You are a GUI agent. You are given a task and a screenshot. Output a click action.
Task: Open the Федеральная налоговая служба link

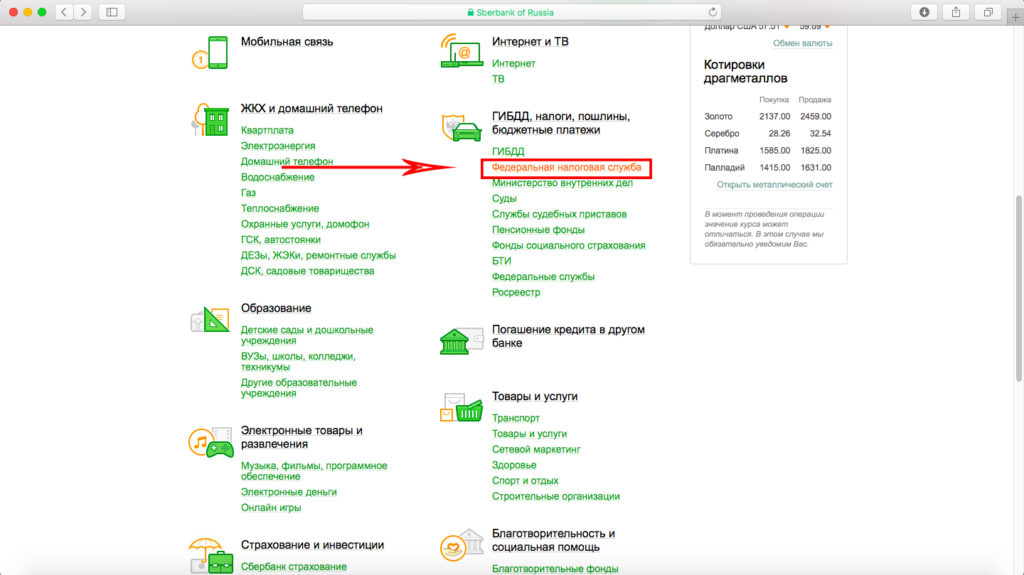[566, 167]
